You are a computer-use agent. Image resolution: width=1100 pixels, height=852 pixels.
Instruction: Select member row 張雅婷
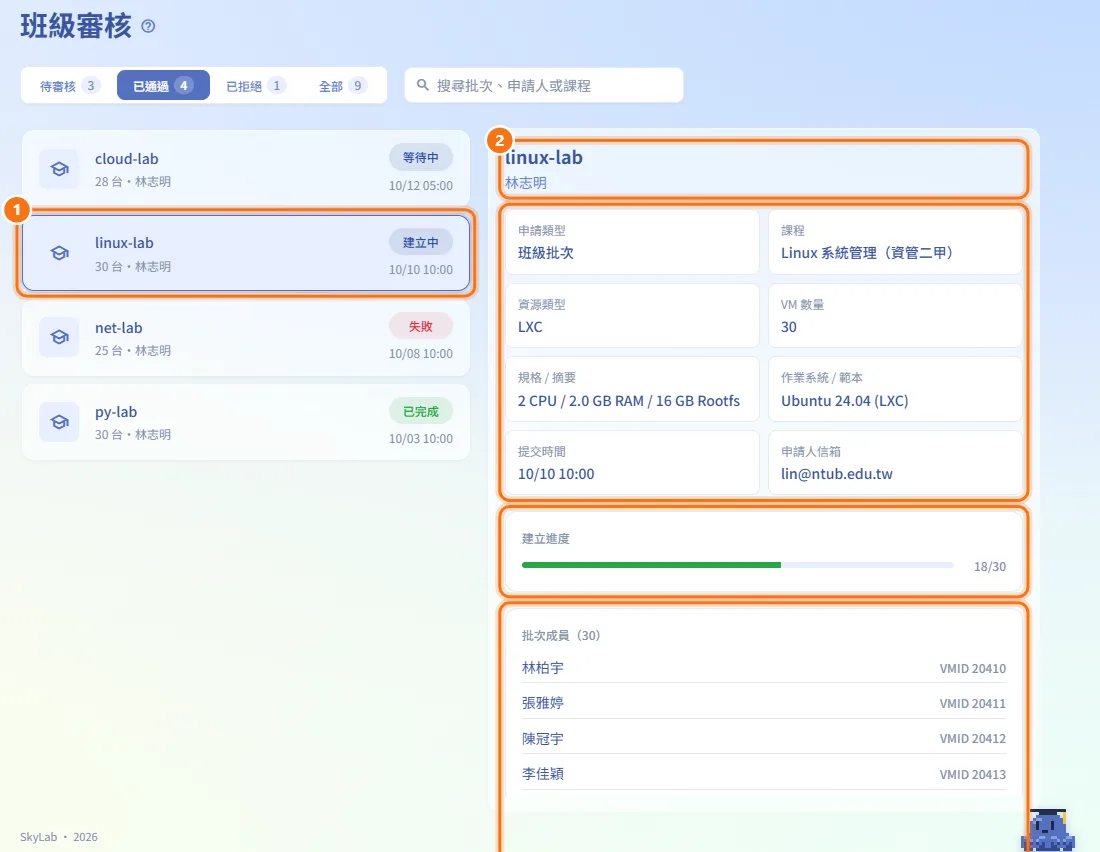pos(763,703)
